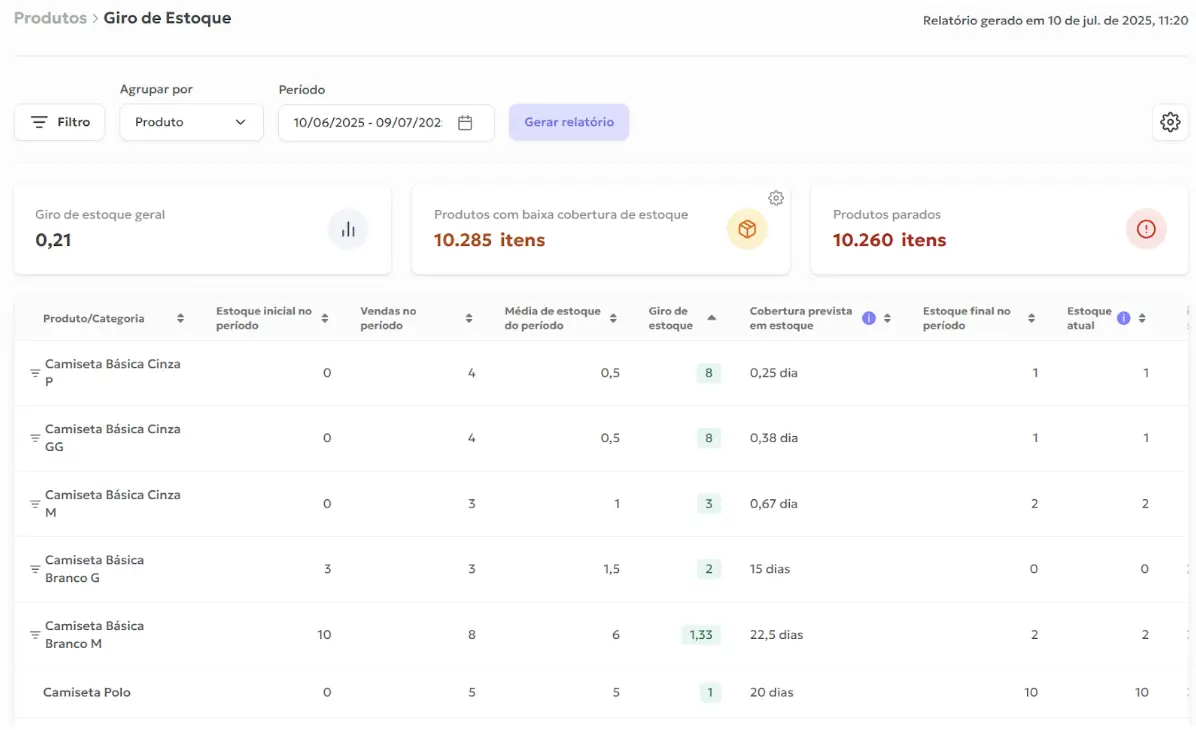Expand Camiseta Básica Branco M row
Screen dimensions: 1196x730
pos(35,635)
